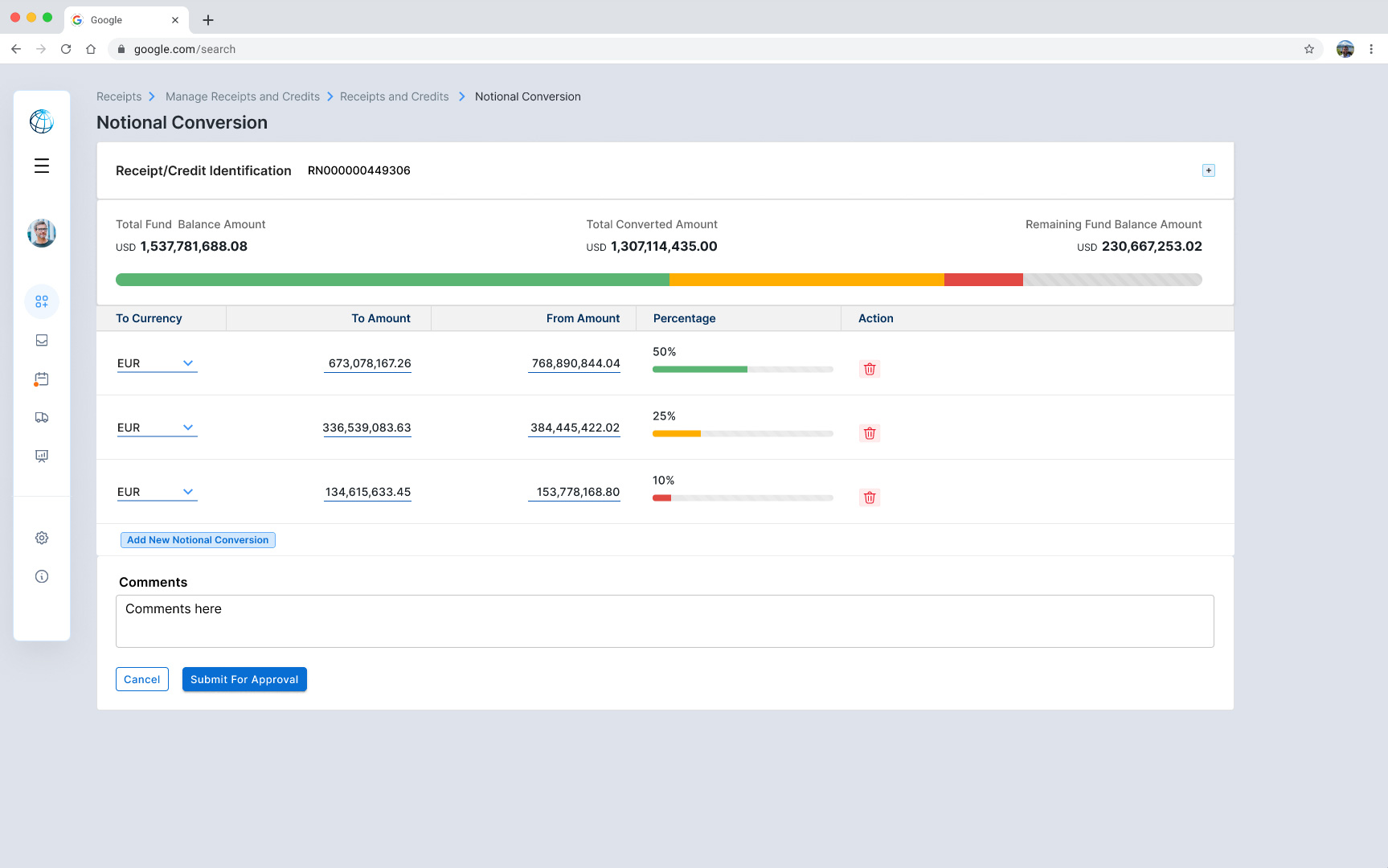The image size is (1388, 868).
Task: Open the presentation chart icon in sidebar
Action: 42,456
